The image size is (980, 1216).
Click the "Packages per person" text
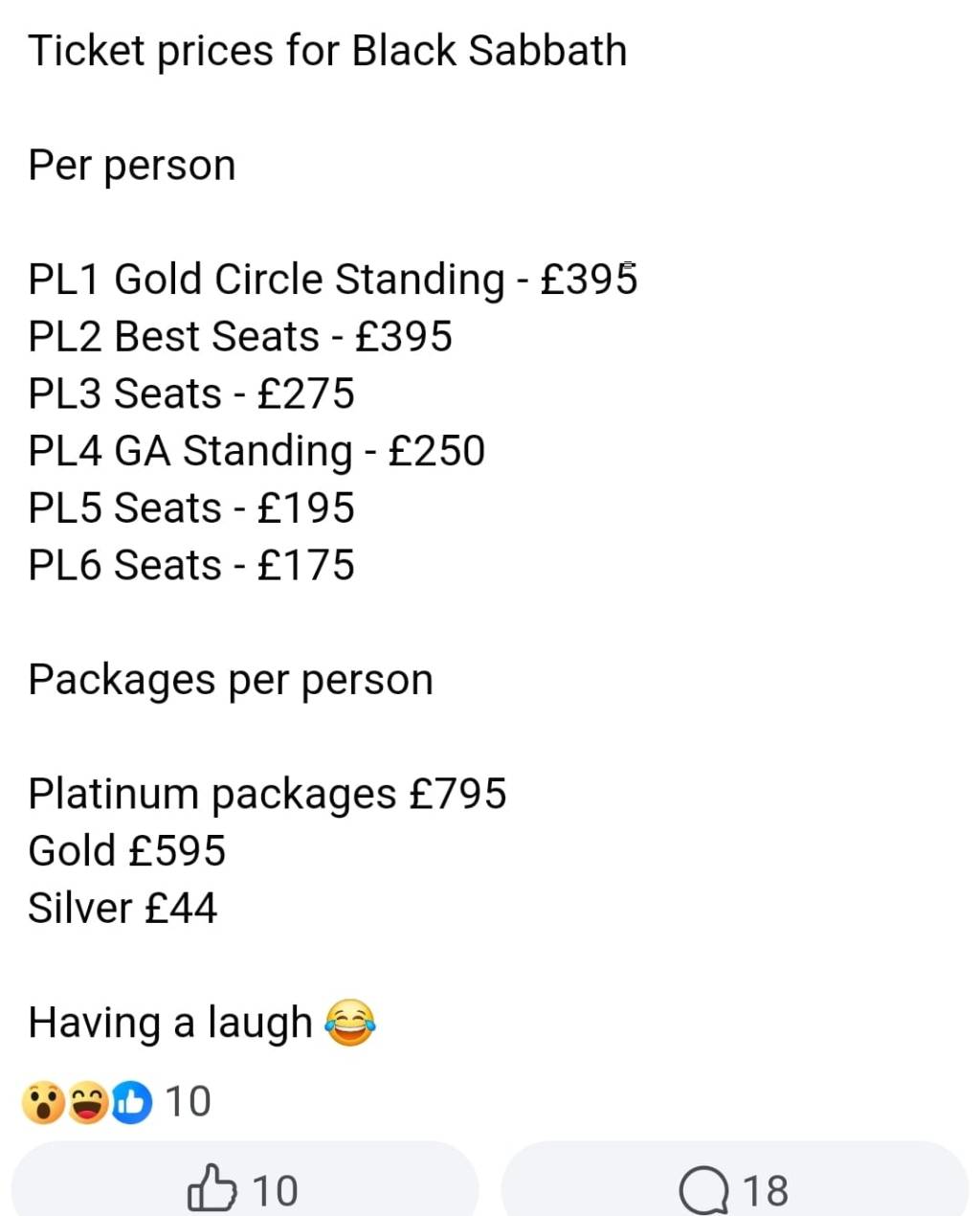pyautogui.click(x=231, y=681)
